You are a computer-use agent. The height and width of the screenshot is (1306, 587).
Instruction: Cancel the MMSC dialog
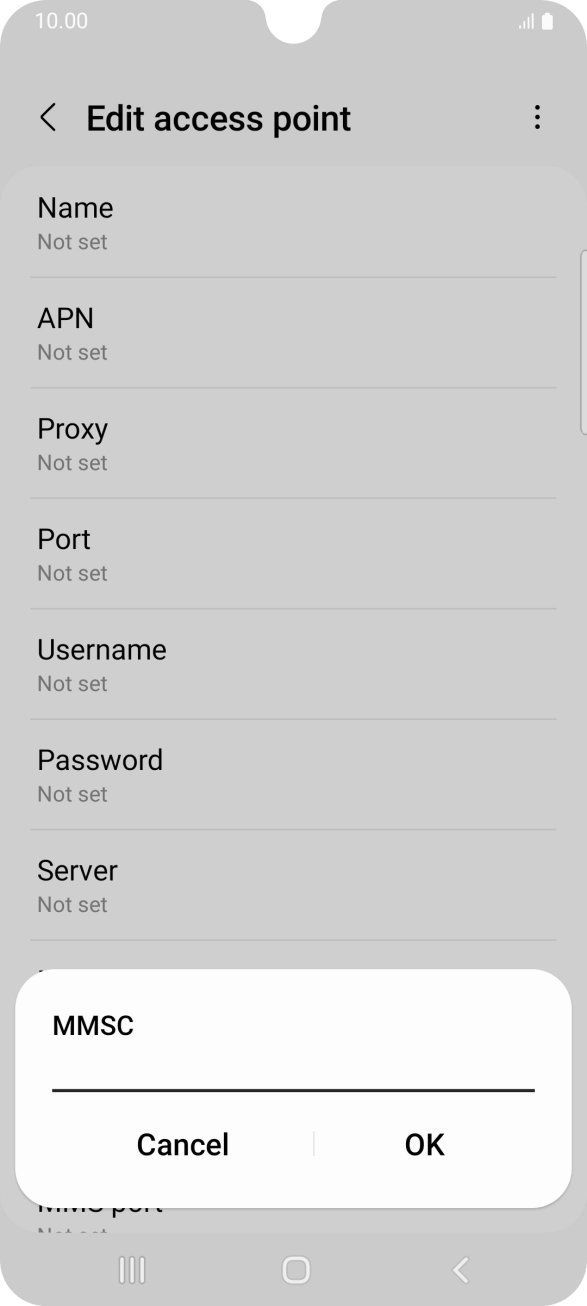tap(183, 1144)
